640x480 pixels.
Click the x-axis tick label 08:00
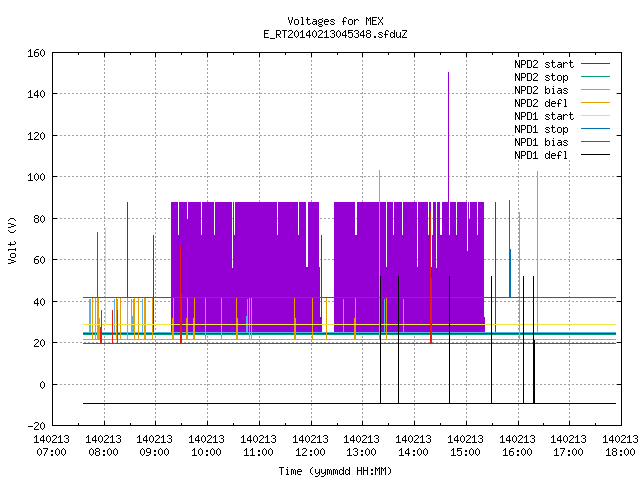[103, 452]
